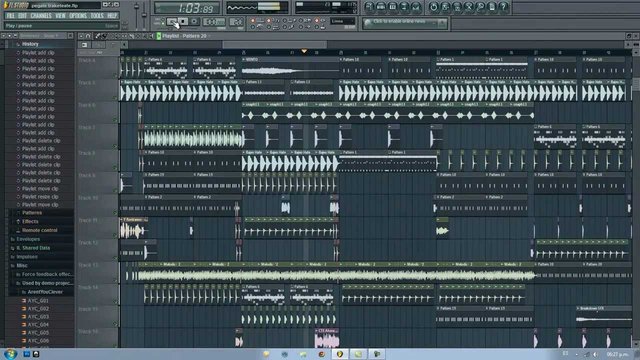The width and height of the screenshot is (640, 360).
Task: Toggle the playlist magnet snap icon
Action: 88,36
